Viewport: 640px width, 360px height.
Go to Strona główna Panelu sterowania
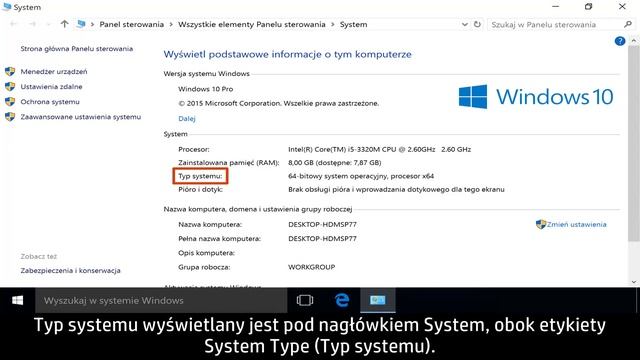coord(77,49)
